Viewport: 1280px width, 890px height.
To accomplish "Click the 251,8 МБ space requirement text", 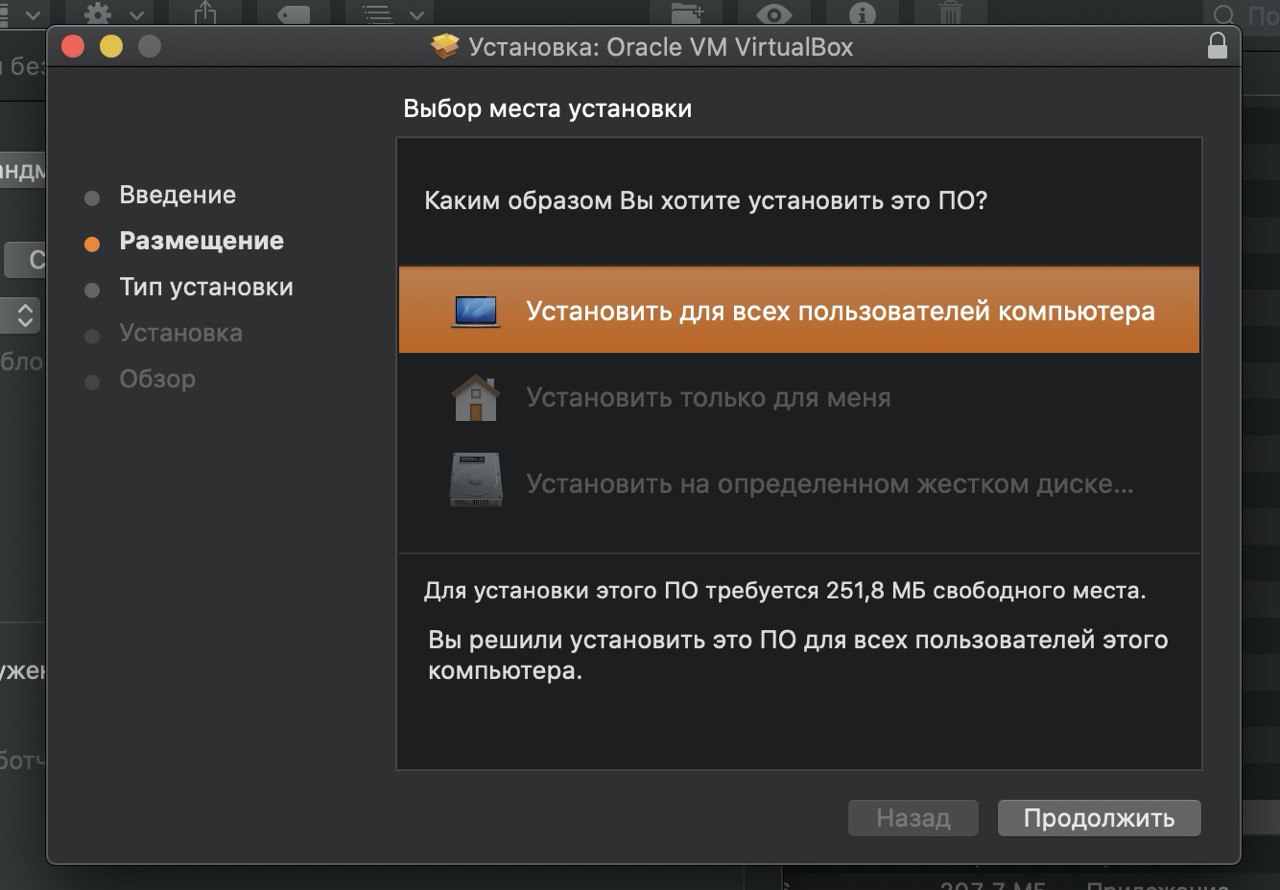I will [785, 590].
